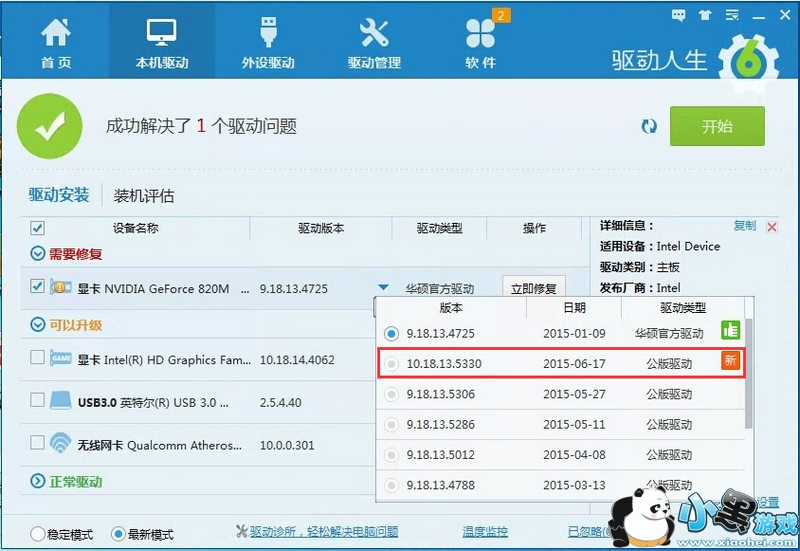The image size is (800, 551).
Task: Expand the 正常驱动 section
Action: (x=38, y=481)
